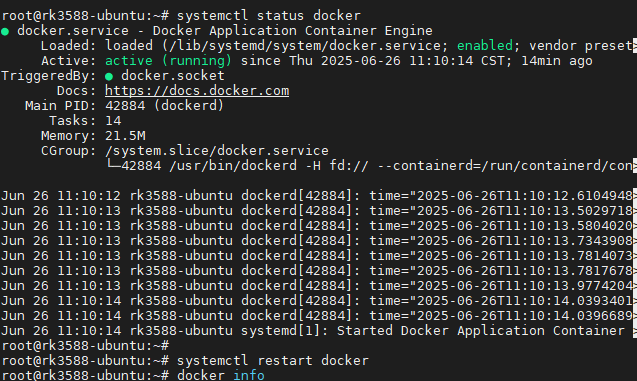Click the green docker.socket status dot

(109, 76)
